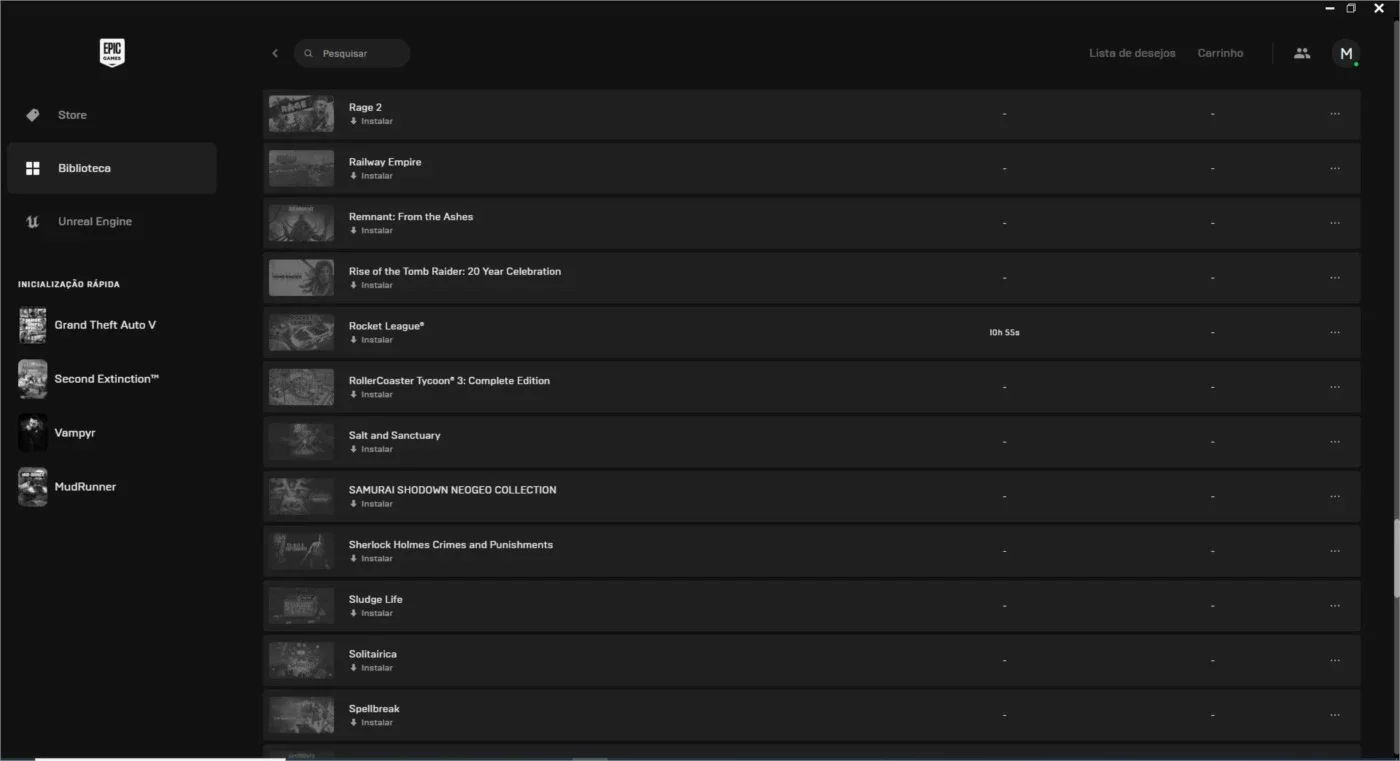Click the search field Pesquisar

click(352, 53)
